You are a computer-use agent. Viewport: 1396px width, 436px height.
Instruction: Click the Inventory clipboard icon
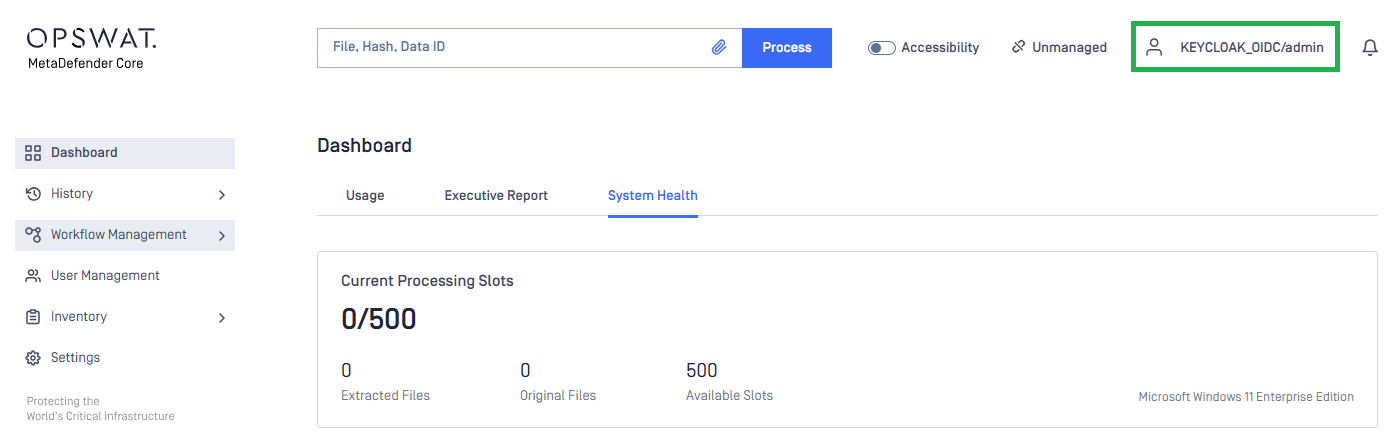pos(33,317)
